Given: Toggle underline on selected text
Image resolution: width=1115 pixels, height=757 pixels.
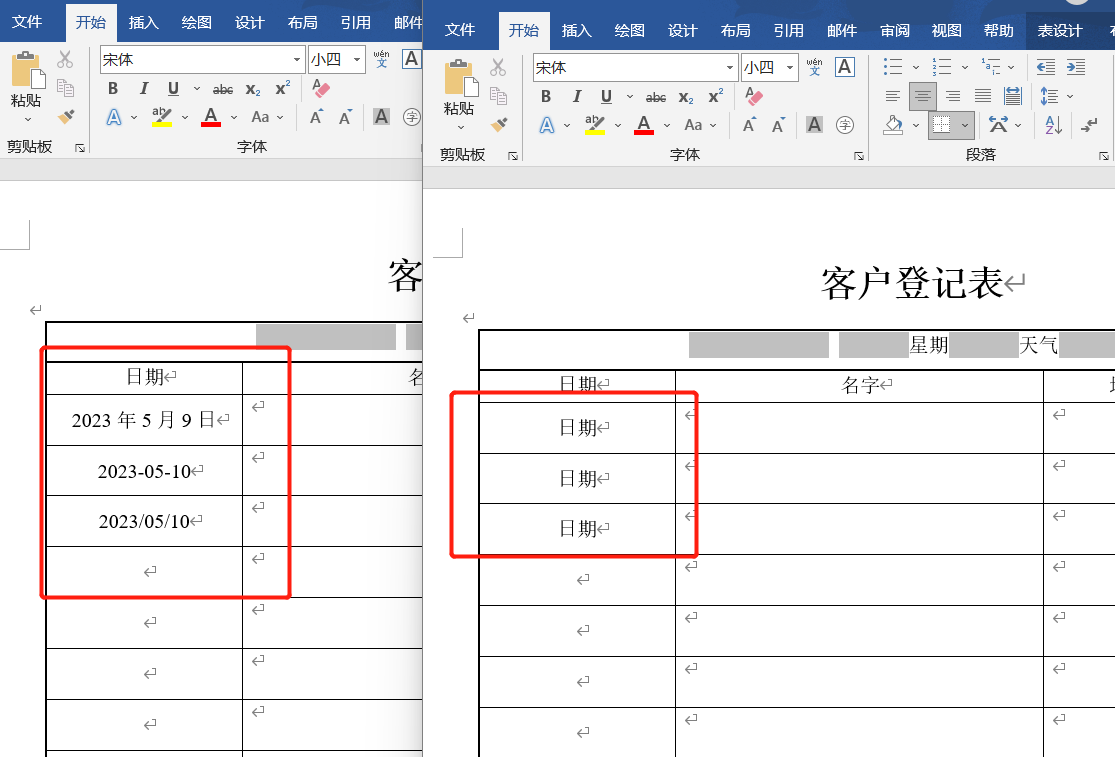Looking at the screenshot, I should [608, 96].
